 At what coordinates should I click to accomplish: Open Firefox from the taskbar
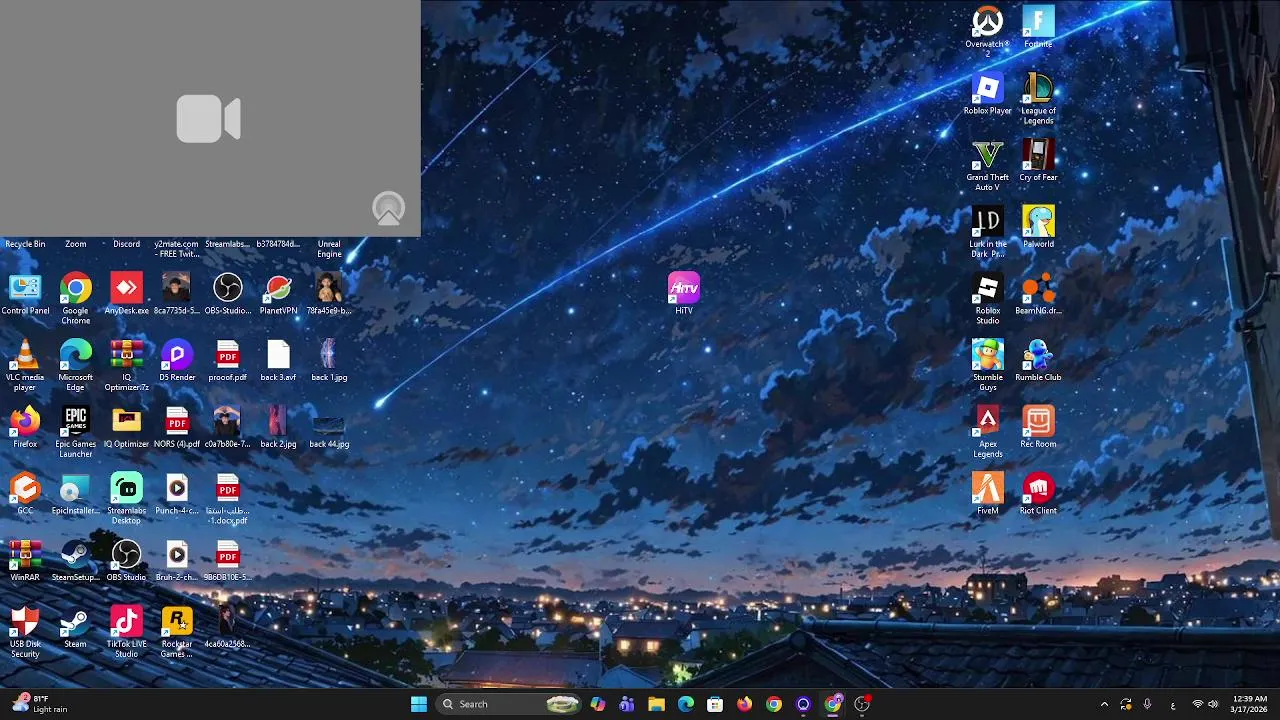744,704
